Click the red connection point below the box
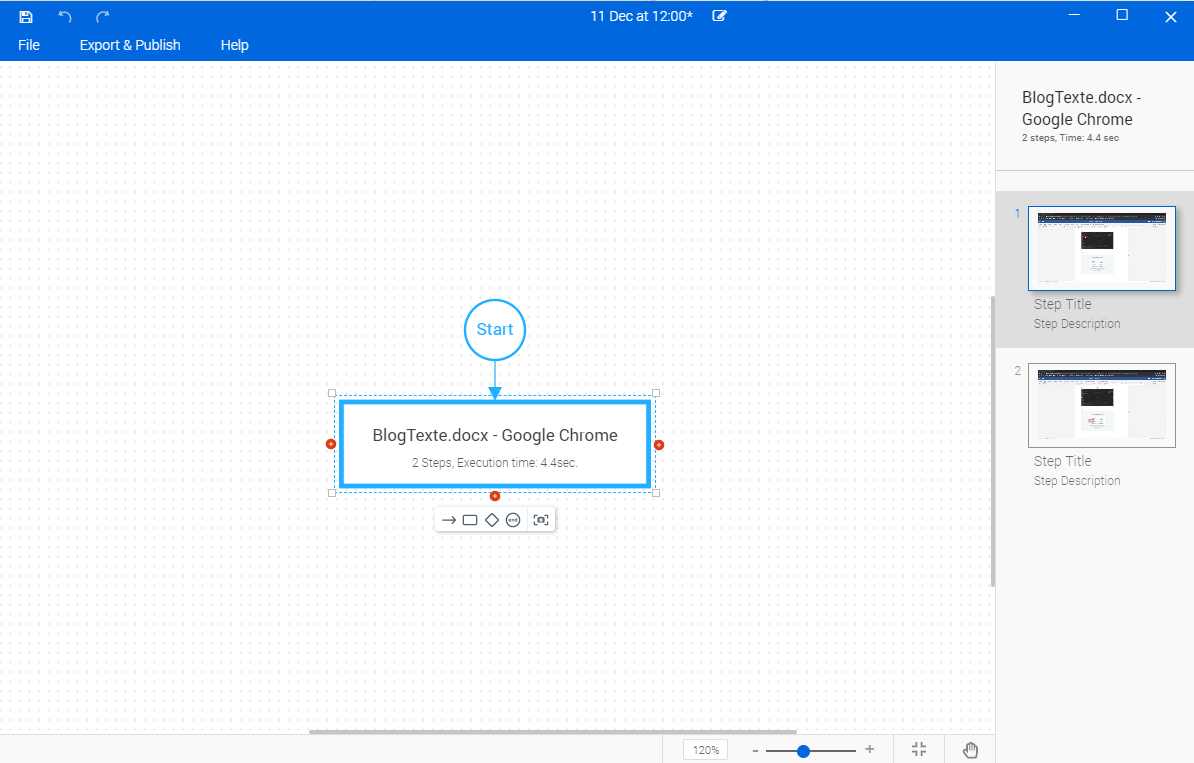The image size is (1194, 763). 495,496
